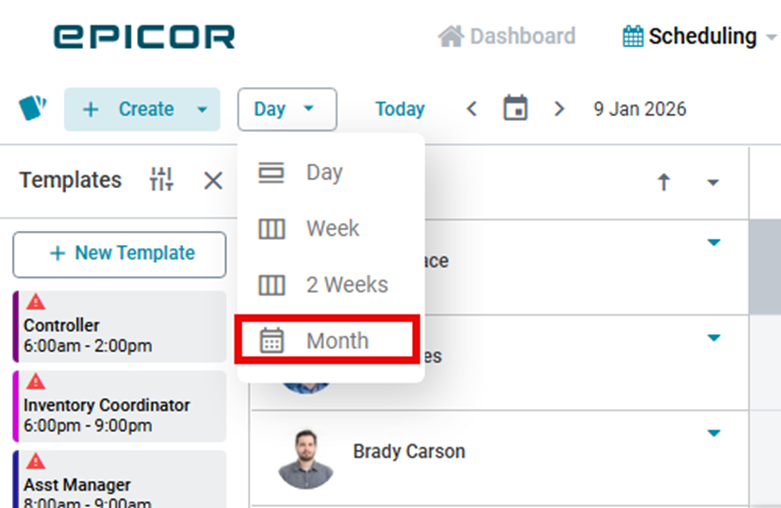Go to the Dashboard page
The width and height of the screenshot is (781, 508).
pos(507,37)
